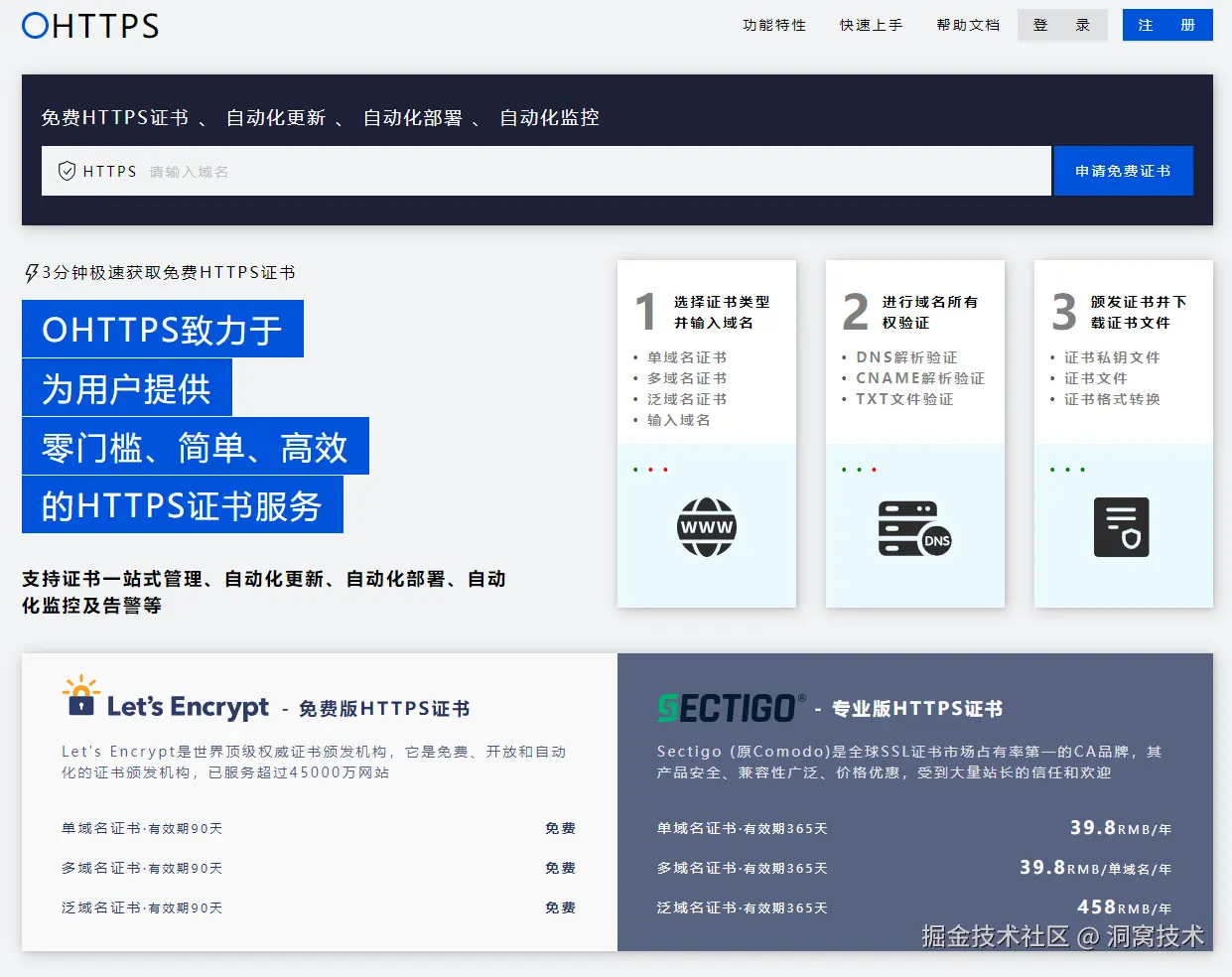Click the OHTTPS致力于 banner text

[163, 330]
